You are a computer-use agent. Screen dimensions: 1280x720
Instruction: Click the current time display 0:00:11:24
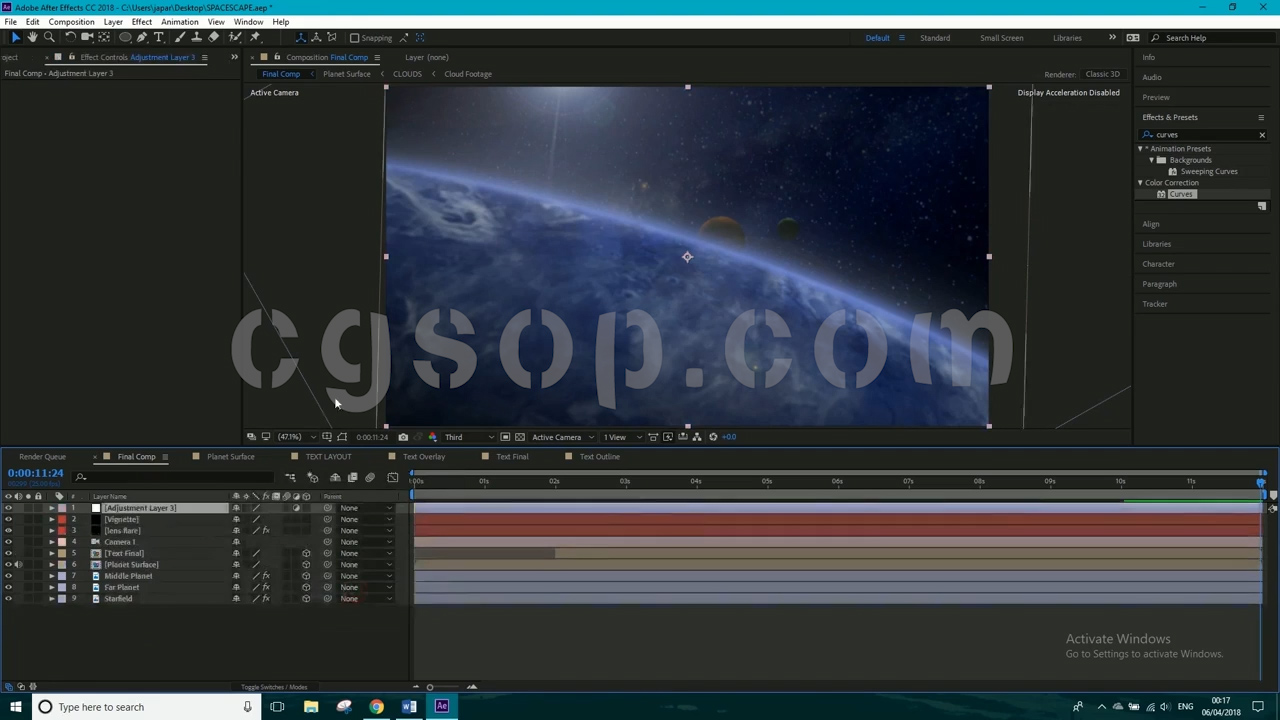36,473
